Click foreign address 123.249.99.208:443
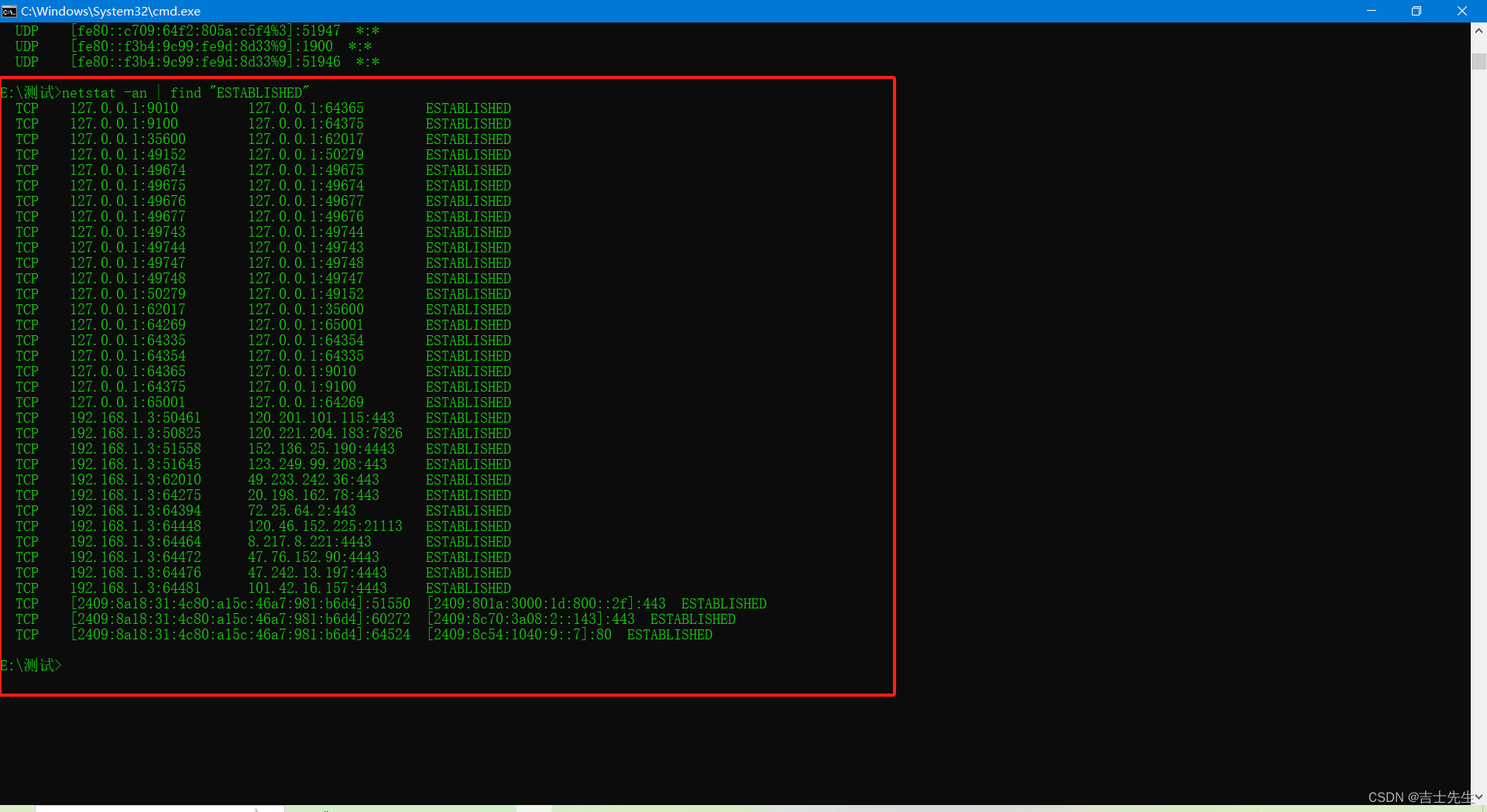 coord(318,464)
